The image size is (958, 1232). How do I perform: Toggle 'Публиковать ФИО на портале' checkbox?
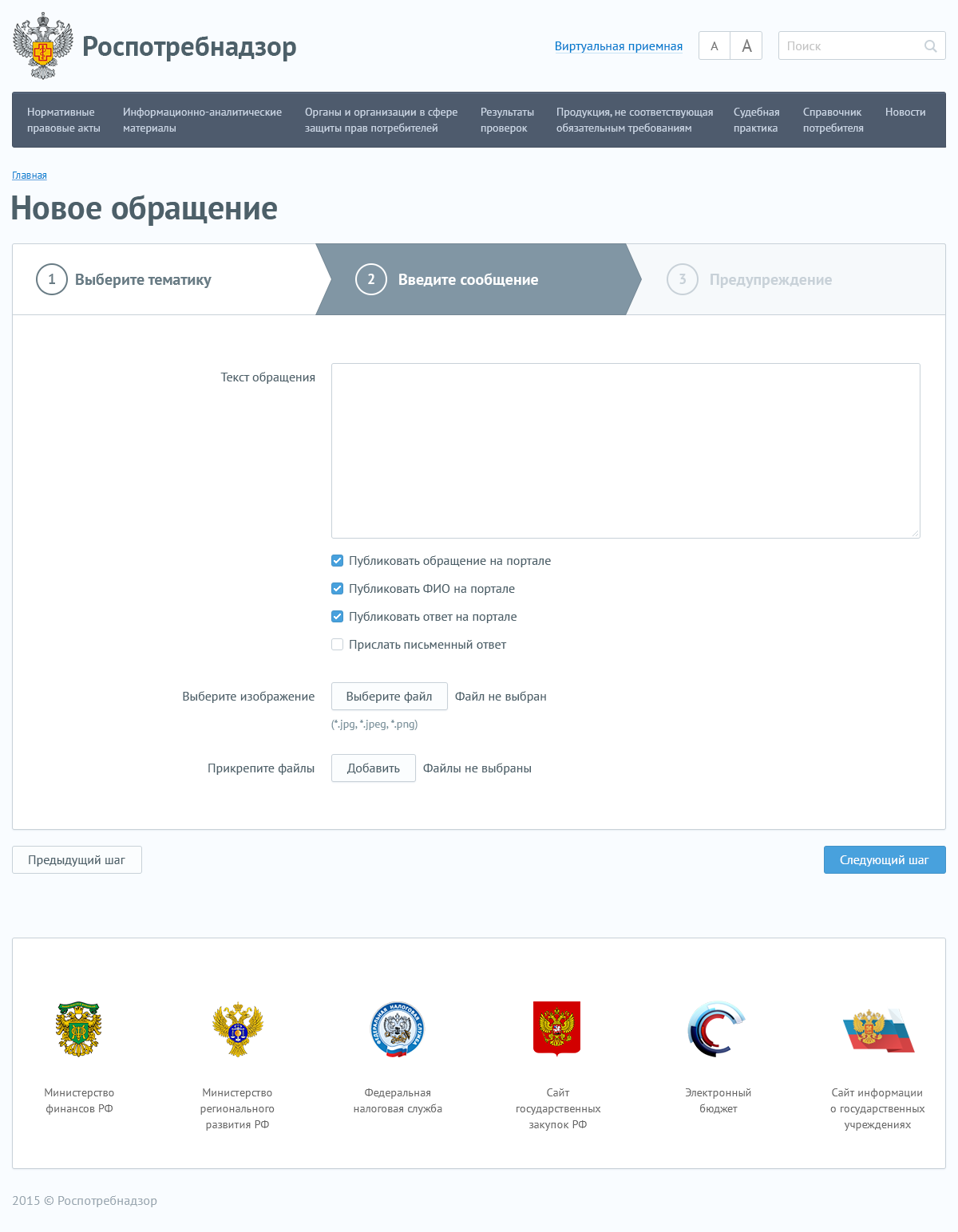pos(338,589)
